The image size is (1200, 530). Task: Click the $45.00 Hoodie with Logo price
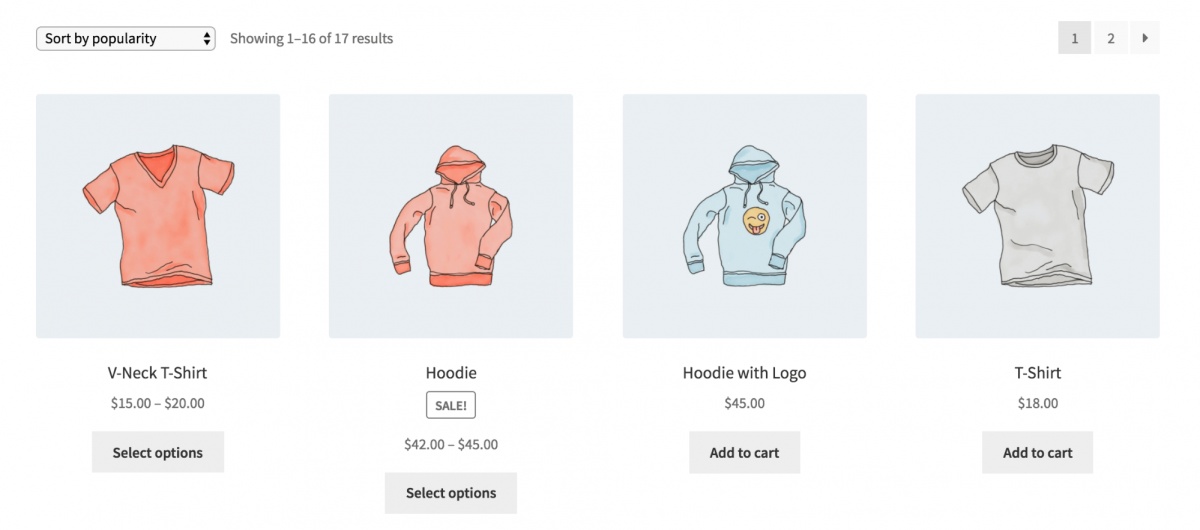[x=744, y=404]
